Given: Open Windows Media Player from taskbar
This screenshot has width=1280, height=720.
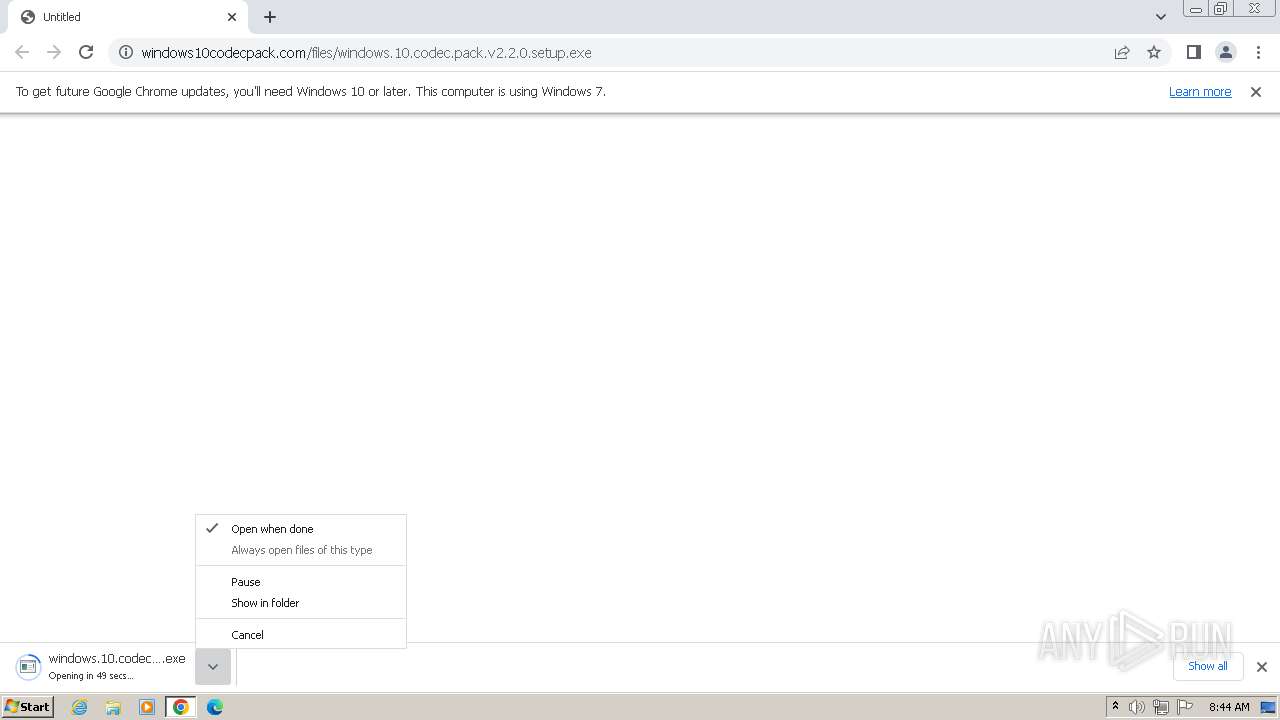Looking at the screenshot, I should [x=147, y=707].
